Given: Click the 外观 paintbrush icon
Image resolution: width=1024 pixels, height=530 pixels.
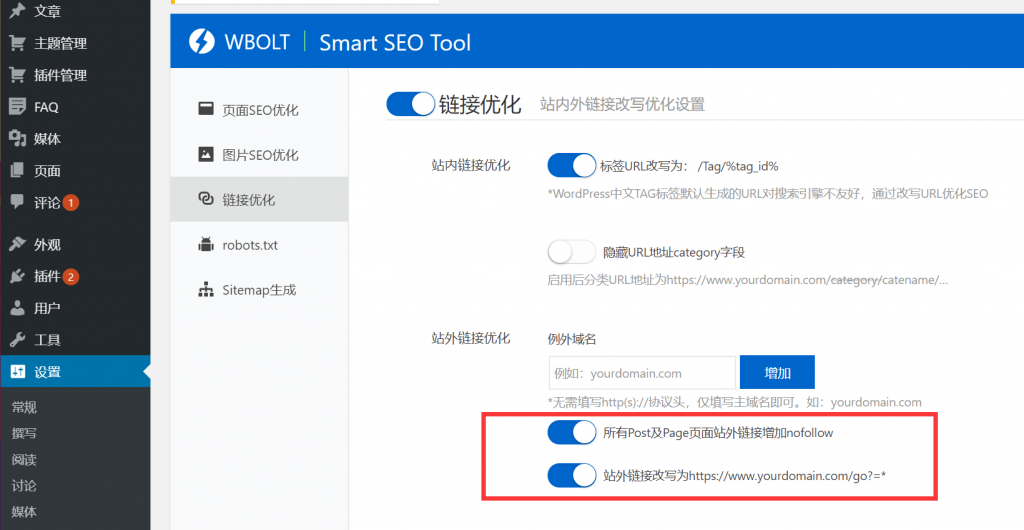Looking at the screenshot, I should pos(17,245).
